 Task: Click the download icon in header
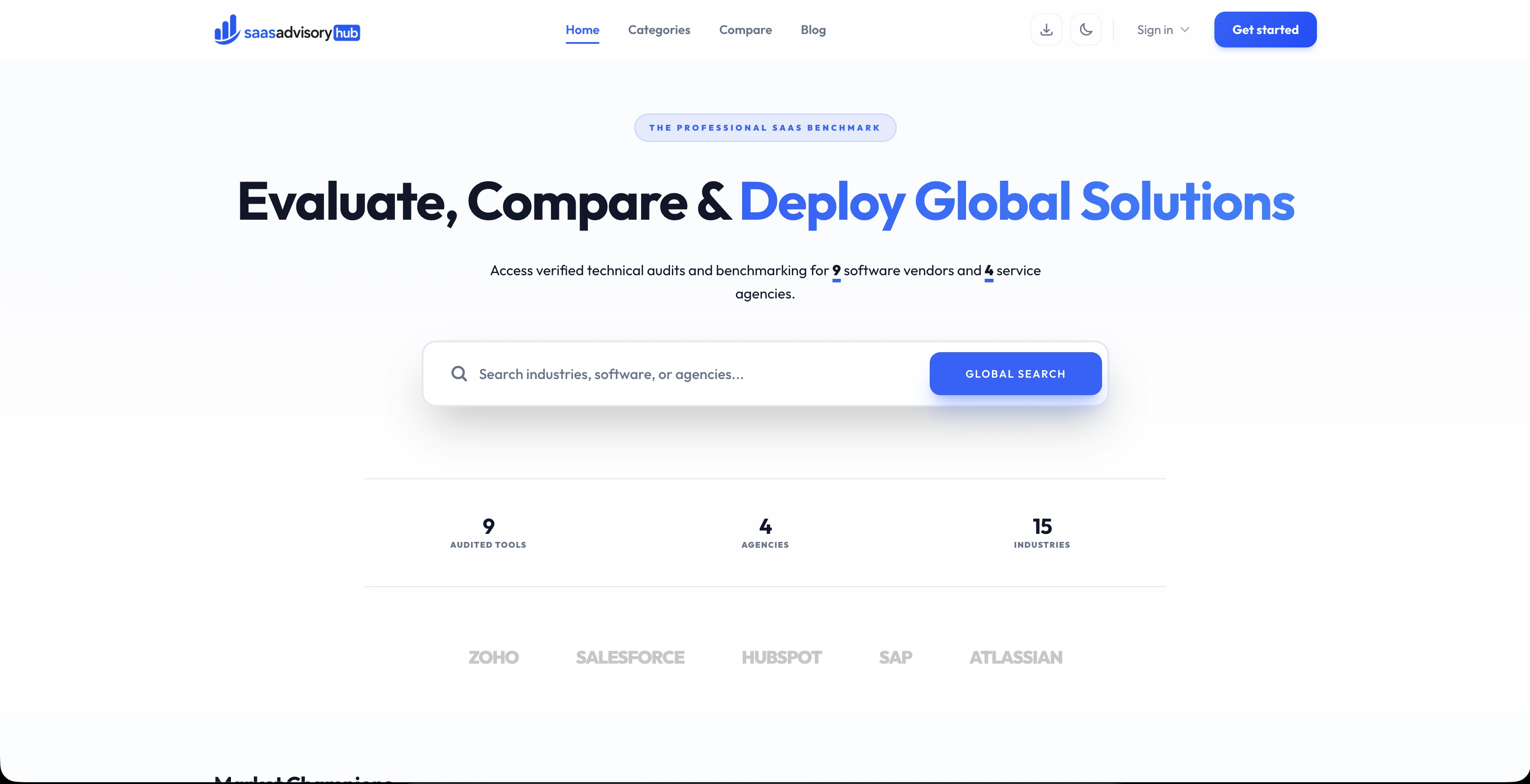pos(1046,30)
